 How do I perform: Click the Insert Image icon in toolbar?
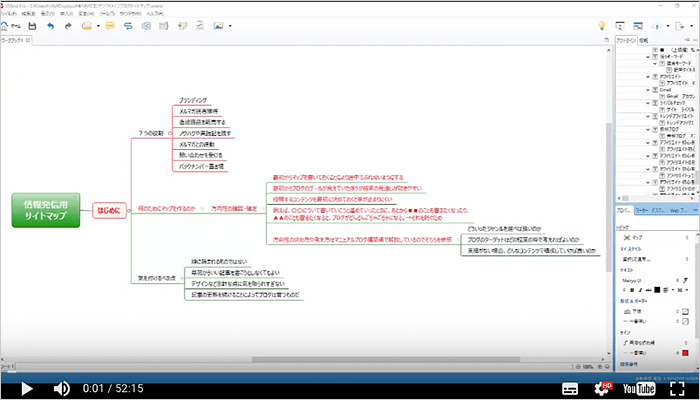pos(218,26)
